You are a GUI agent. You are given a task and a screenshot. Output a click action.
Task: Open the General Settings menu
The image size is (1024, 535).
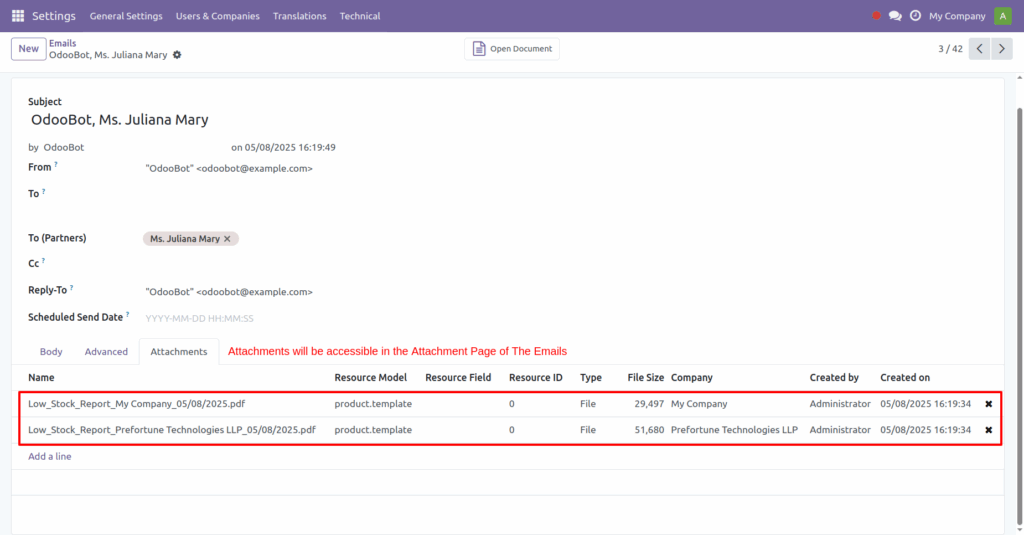tap(126, 16)
